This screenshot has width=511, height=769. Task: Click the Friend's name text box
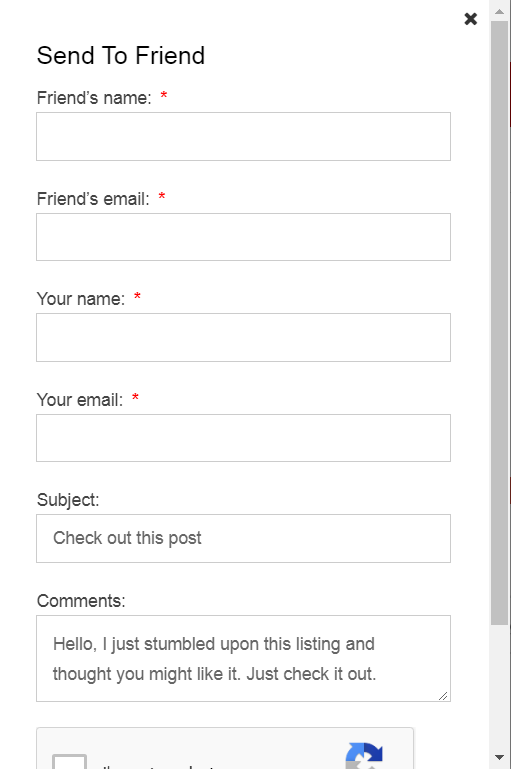pos(243,136)
